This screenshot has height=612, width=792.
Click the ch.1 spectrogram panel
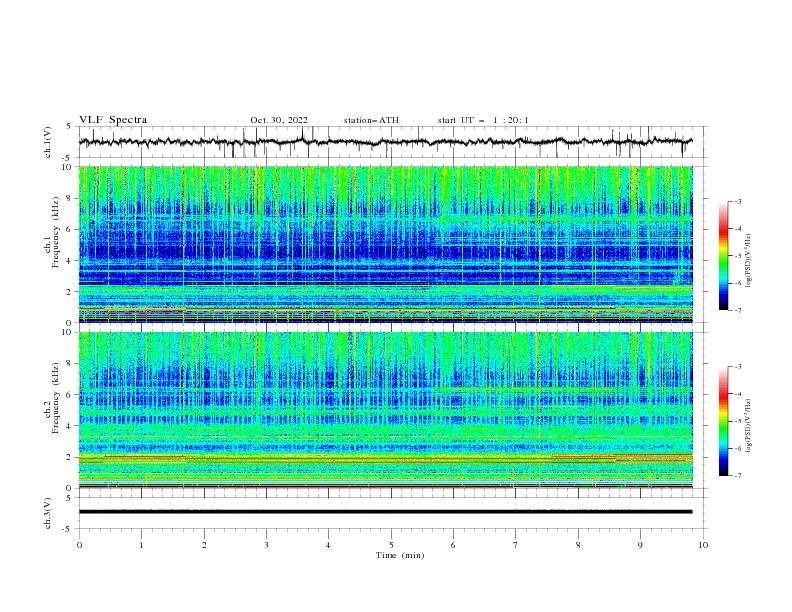pos(385,244)
